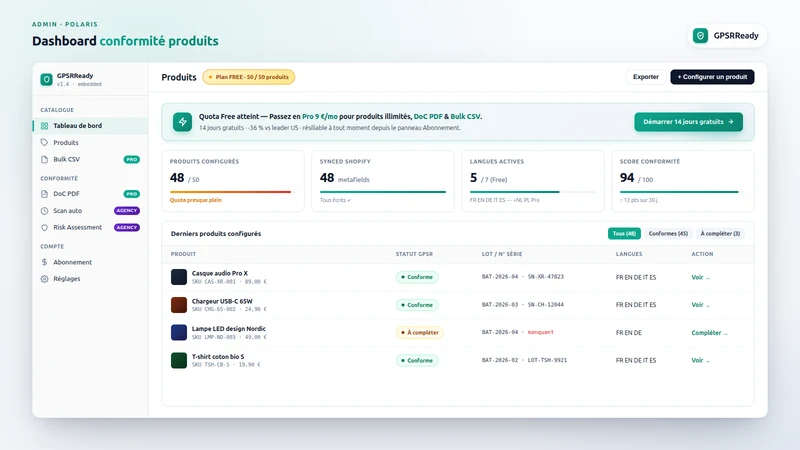Click the Réglages gear icon
The image size is (800, 450).
click(44, 279)
